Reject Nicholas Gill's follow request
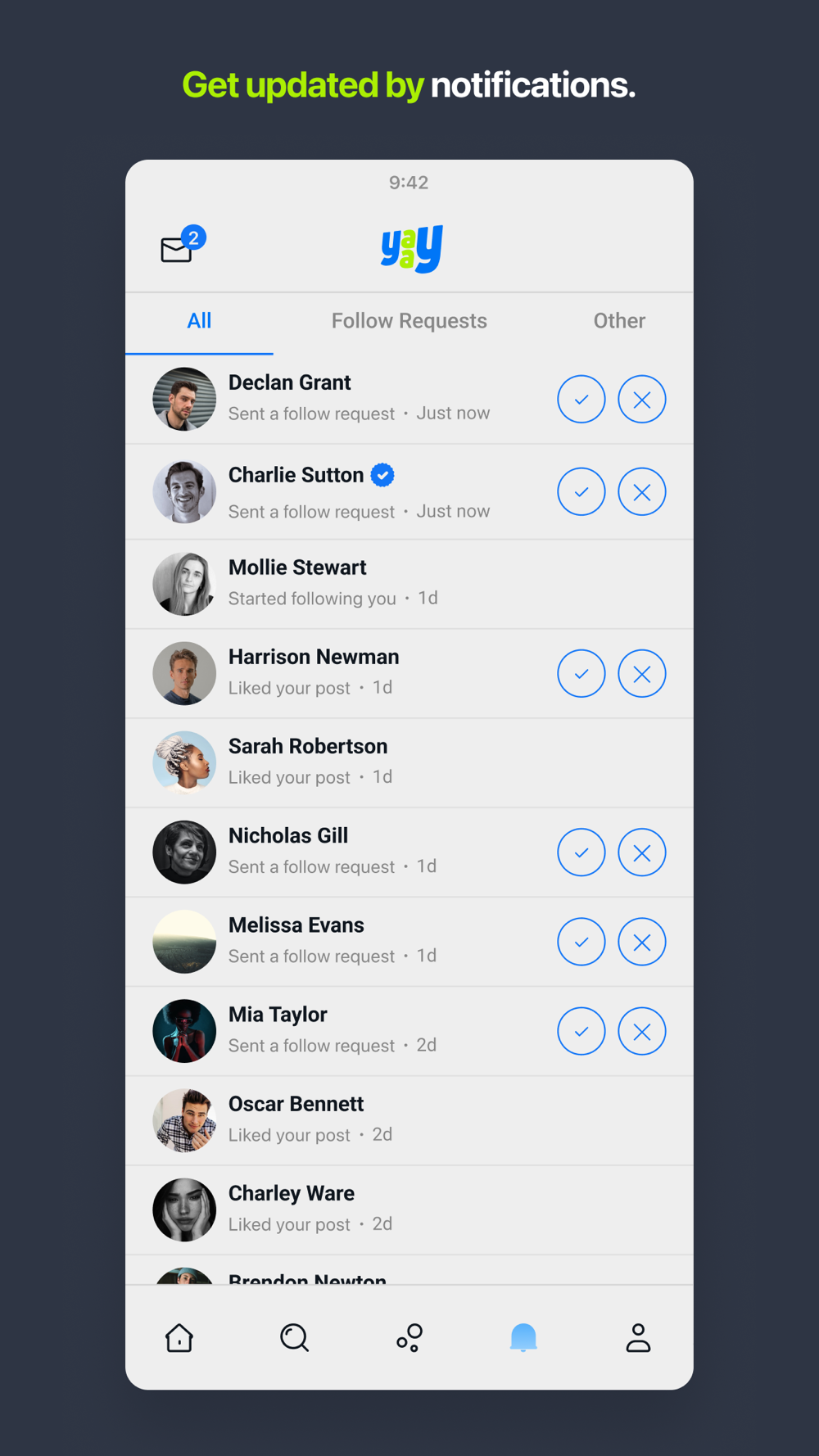 click(642, 852)
